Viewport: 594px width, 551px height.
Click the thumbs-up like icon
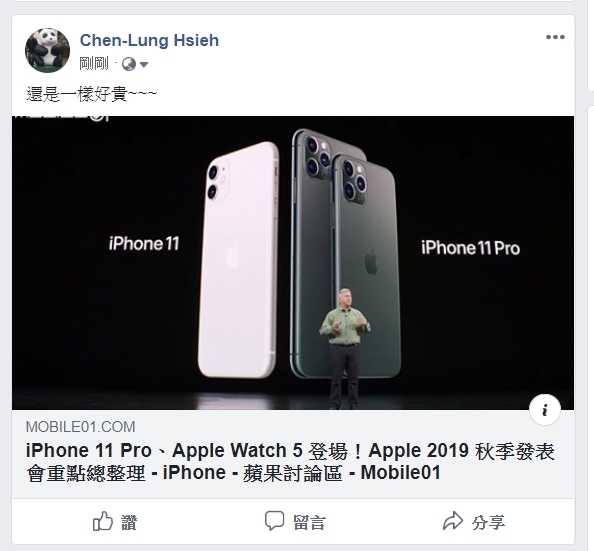tap(103, 521)
